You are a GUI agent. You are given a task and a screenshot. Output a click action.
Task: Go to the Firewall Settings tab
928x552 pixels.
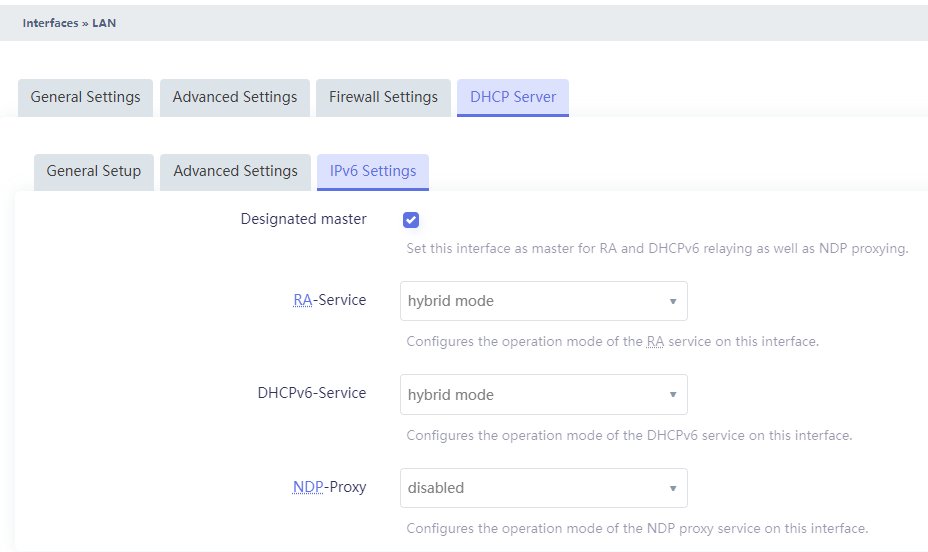[x=384, y=98]
